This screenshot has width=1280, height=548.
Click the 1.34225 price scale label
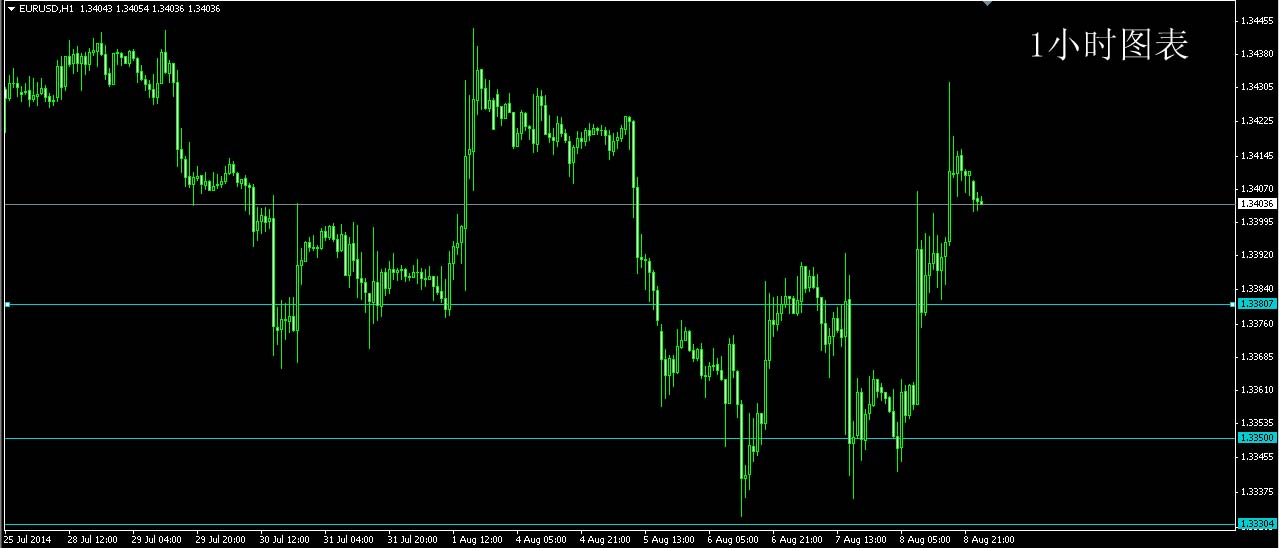pyautogui.click(x=1258, y=121)
